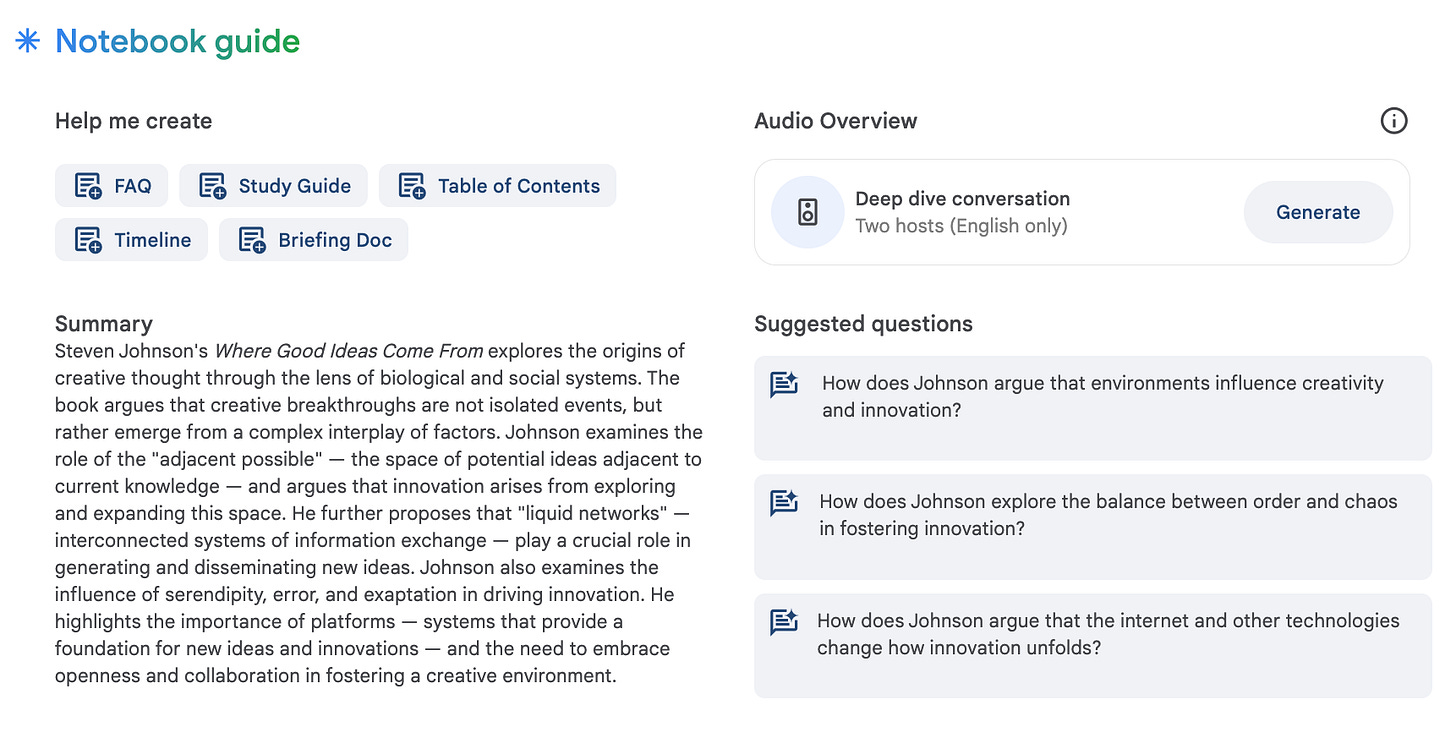Click the Timeline note icon

[88, 240]
